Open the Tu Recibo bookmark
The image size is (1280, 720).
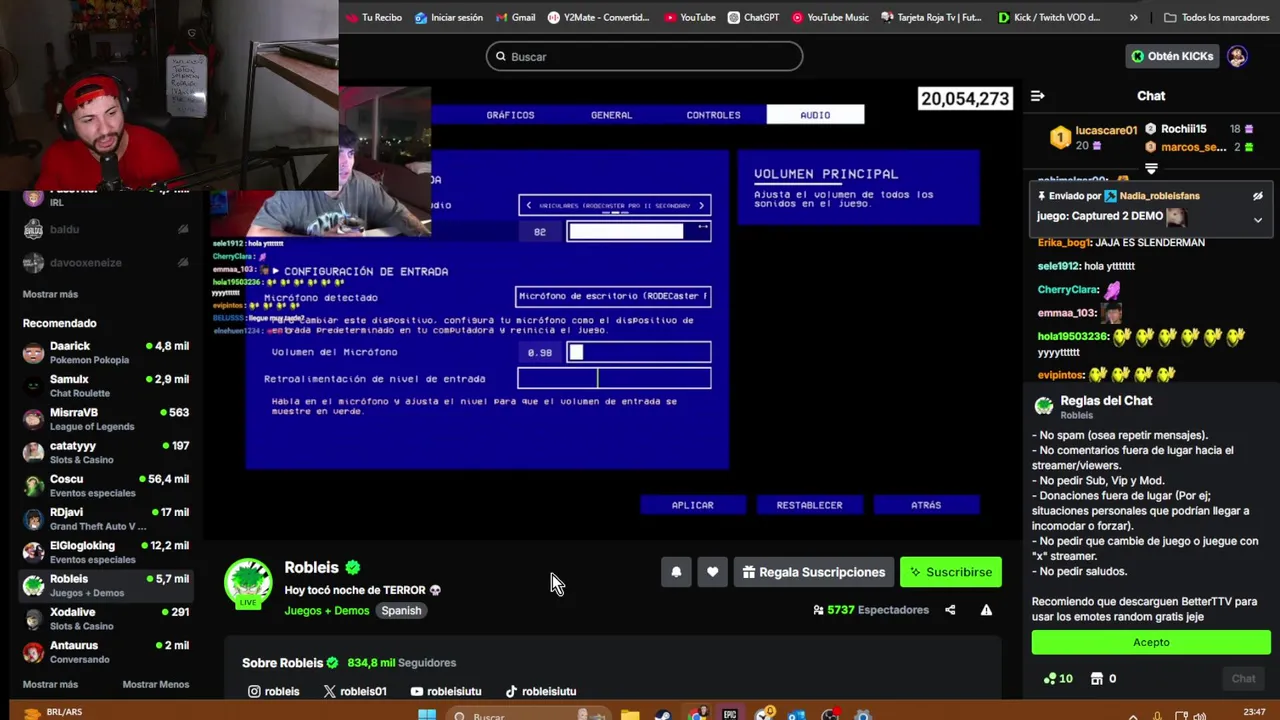pyautogui.click(x=373, y=17)
